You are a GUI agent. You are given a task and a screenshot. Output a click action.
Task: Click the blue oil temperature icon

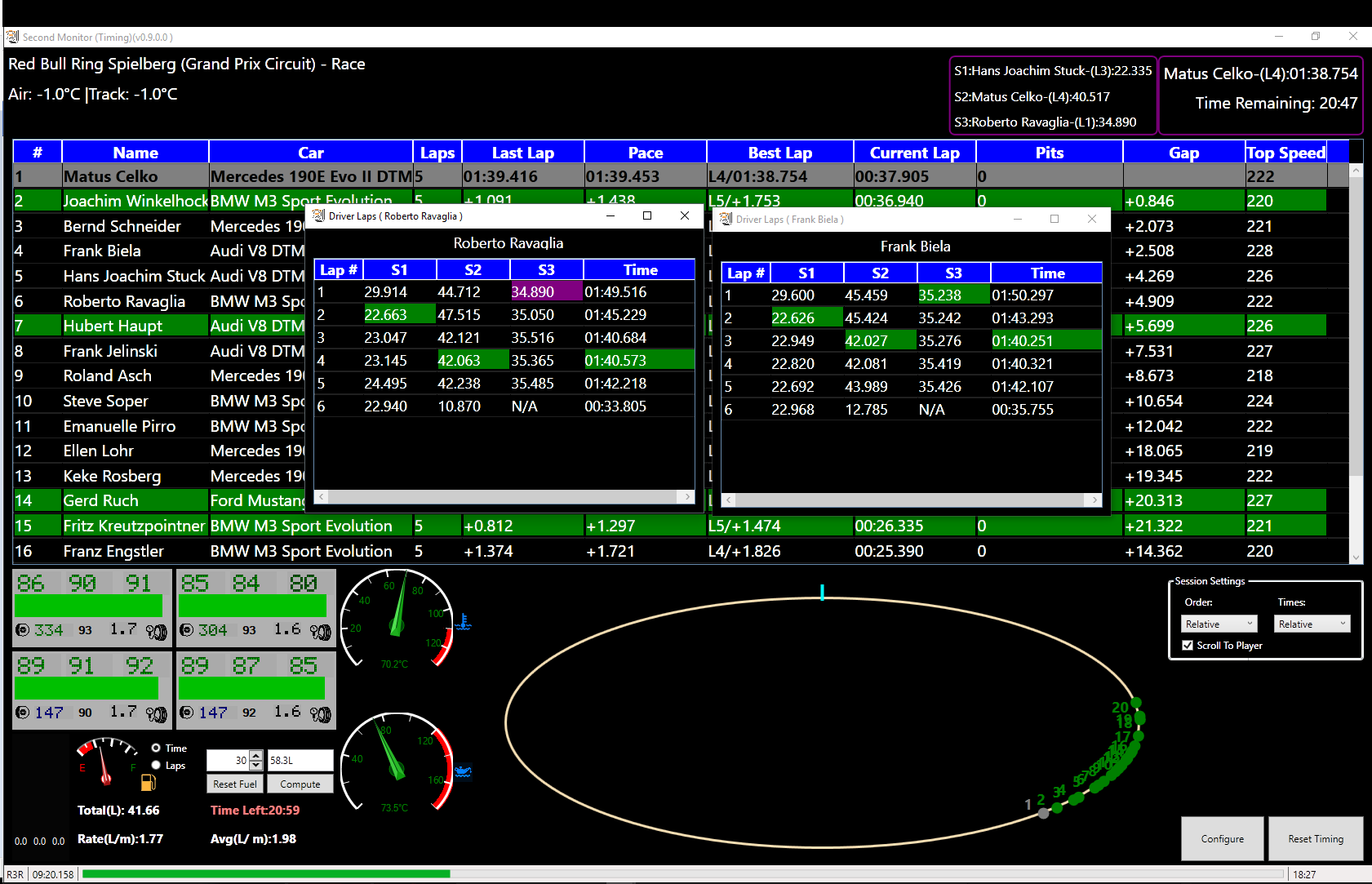pyautogui.click(x=464, y=771)
